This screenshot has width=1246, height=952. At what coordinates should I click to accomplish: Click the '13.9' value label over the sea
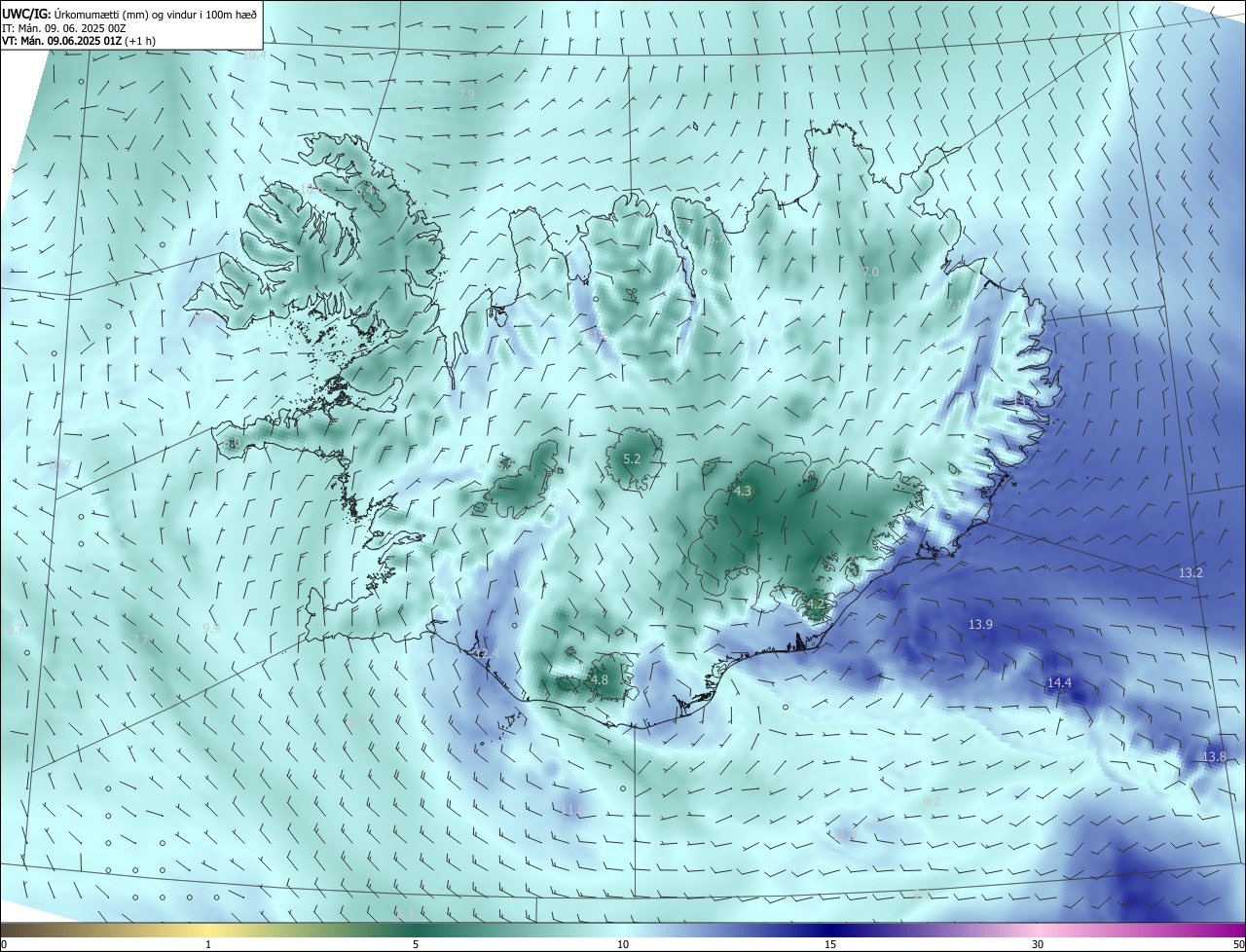coord(980,624)
